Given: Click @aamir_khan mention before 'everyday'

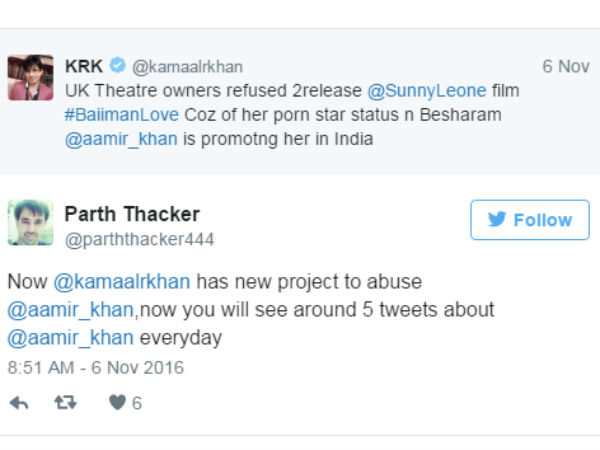Looking at the screenshot, I should click(x=70, y=338).
